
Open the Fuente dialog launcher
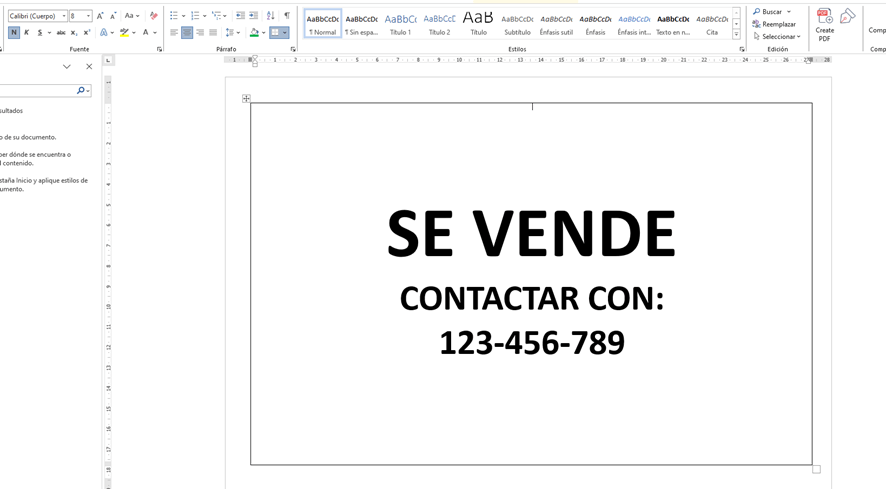pos(159,50)
